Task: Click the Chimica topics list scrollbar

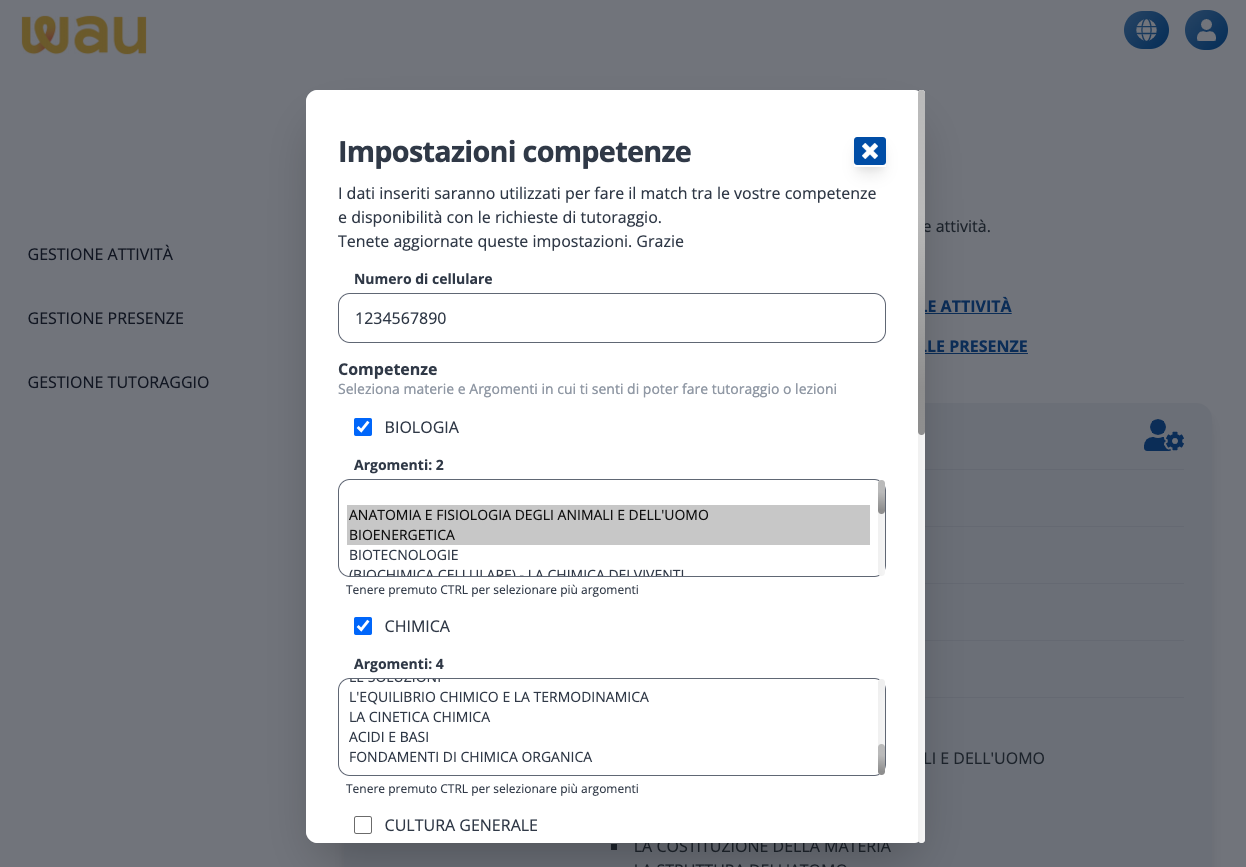Action: click(881, 758)
